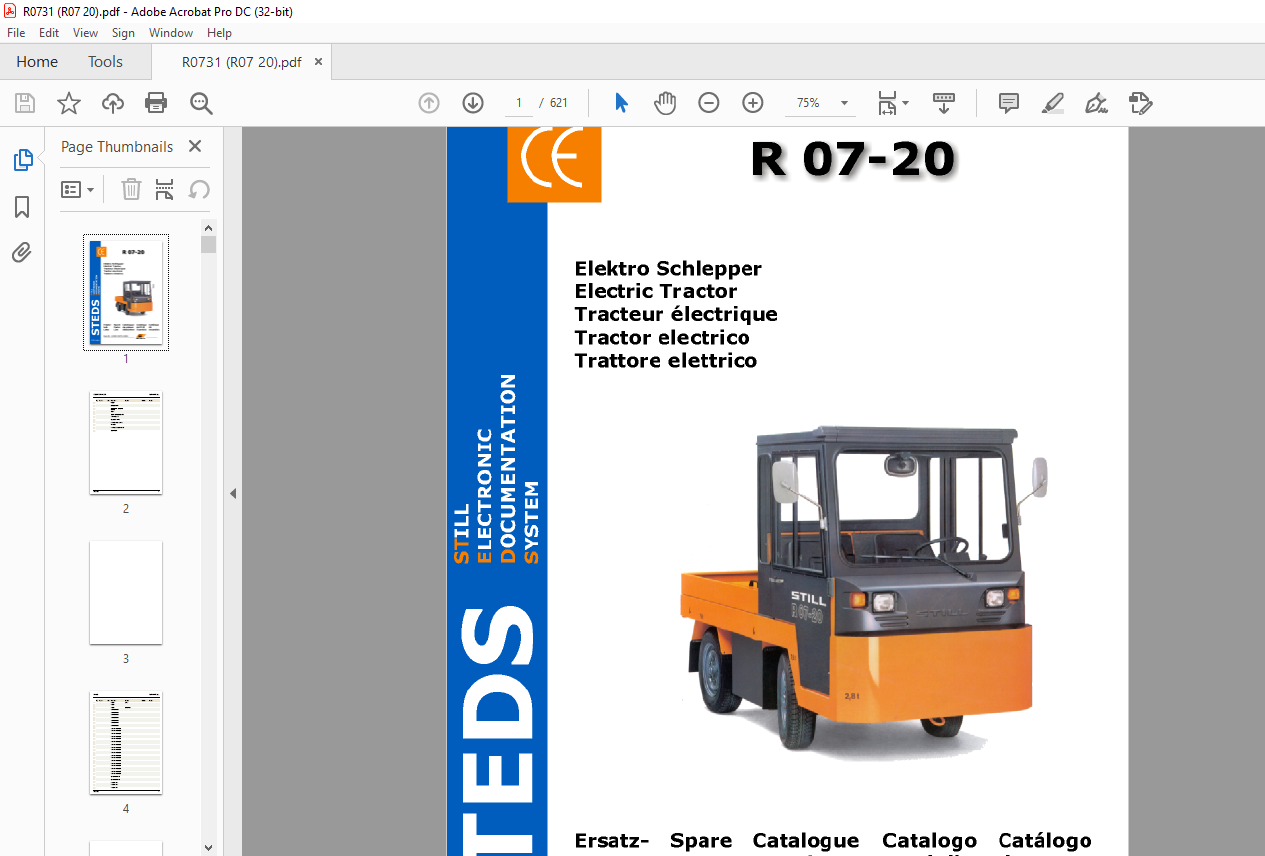
Task: Select the Highlight text pen tool
Action: (x=1052, y=103)
